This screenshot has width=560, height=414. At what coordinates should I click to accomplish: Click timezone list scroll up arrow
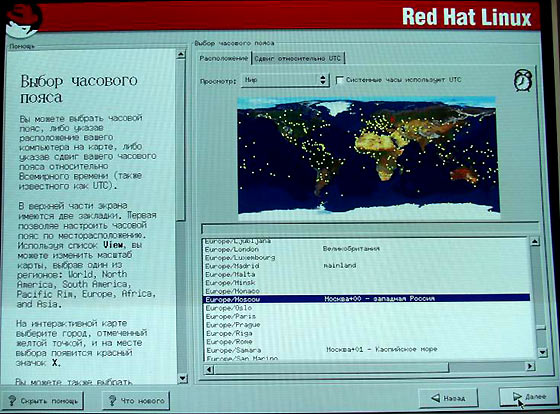535,242
